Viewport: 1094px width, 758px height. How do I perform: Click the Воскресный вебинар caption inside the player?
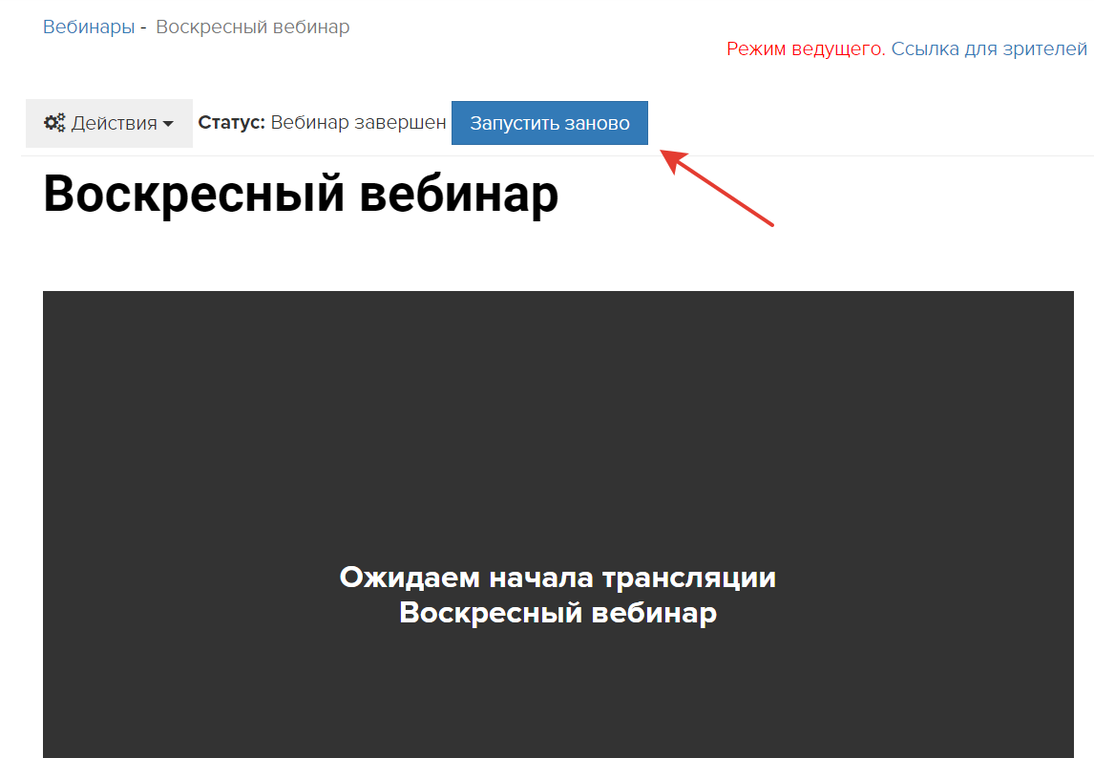point(557,612)
